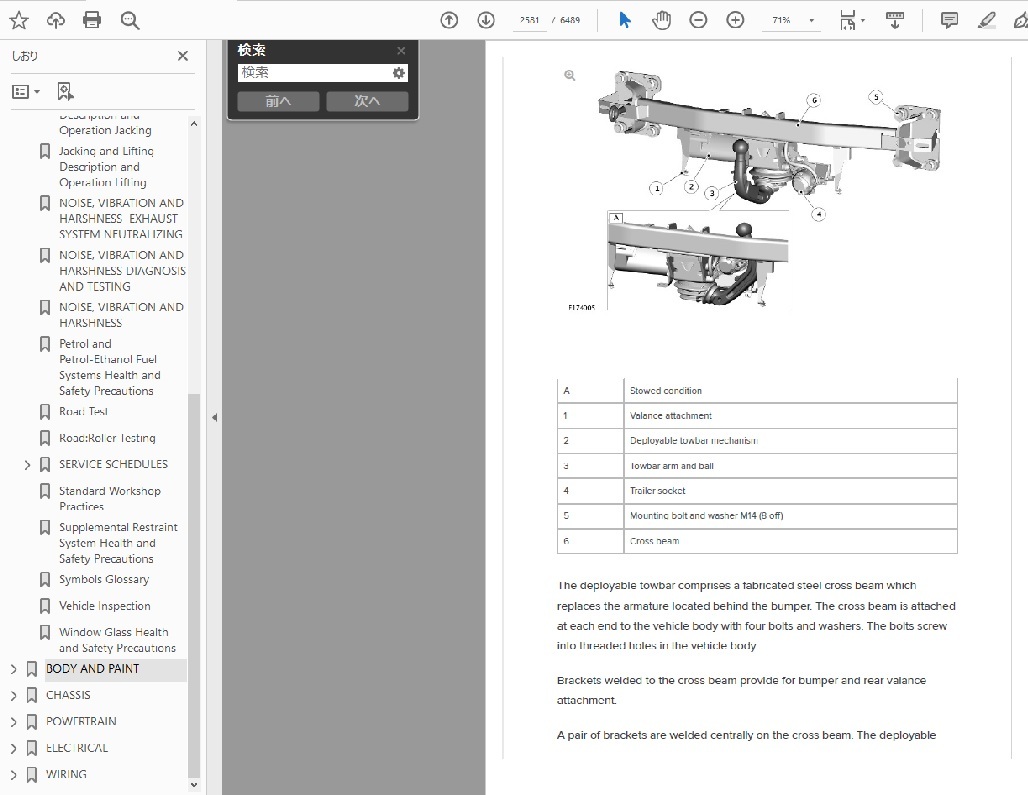Open NOISE, VIBRATION AND HARSHNESS DIAGNOSIS AND TESTING bookmark
This screenshot has width=1028, height=795.
pyautogui.click(x=122, y=271)
